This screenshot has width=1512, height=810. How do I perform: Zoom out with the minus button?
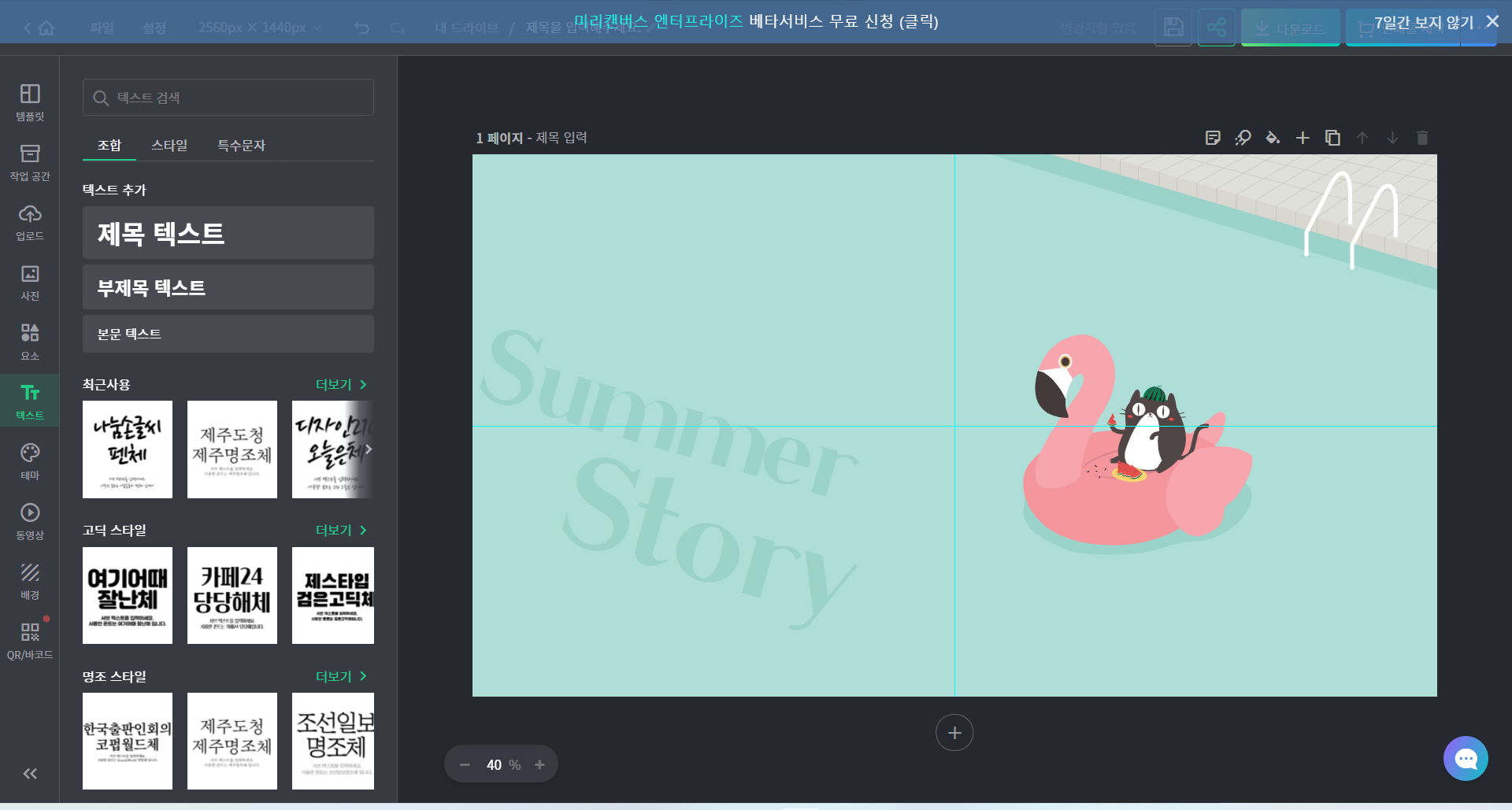pos(465,765)
